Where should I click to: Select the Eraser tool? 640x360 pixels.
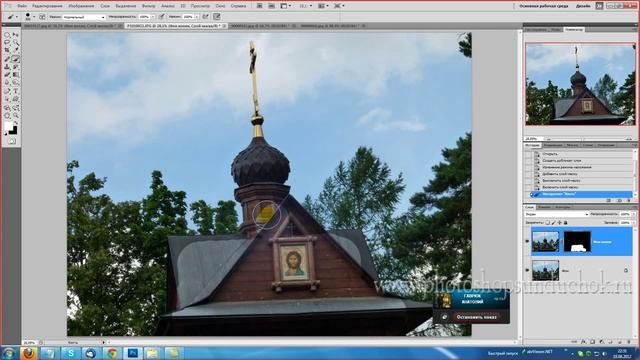(x=7, y=74)
